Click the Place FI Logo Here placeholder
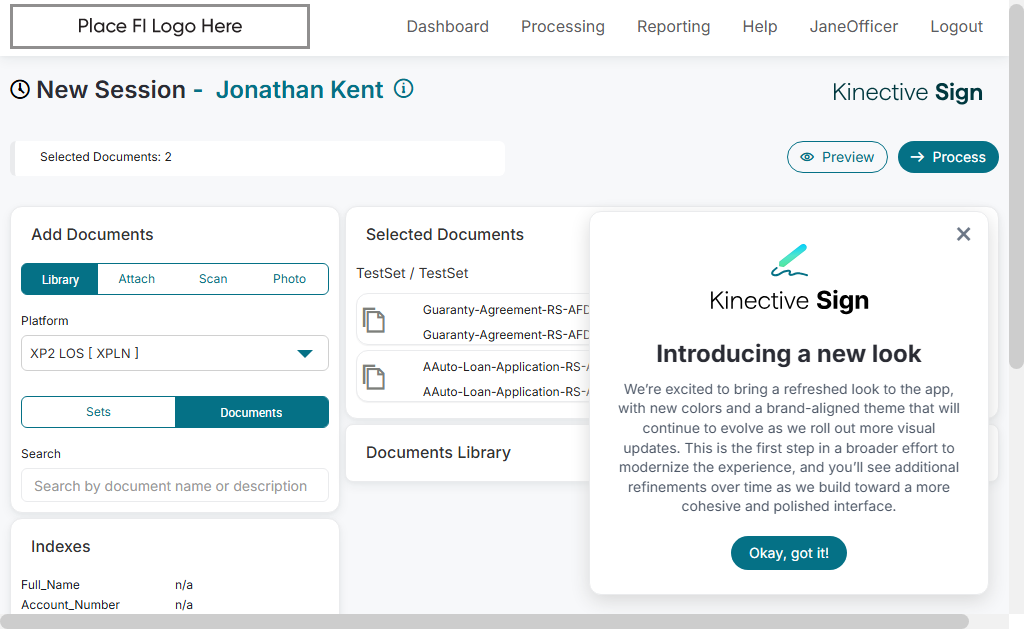This screenshot has width=1024, height=629. (160, 27)
